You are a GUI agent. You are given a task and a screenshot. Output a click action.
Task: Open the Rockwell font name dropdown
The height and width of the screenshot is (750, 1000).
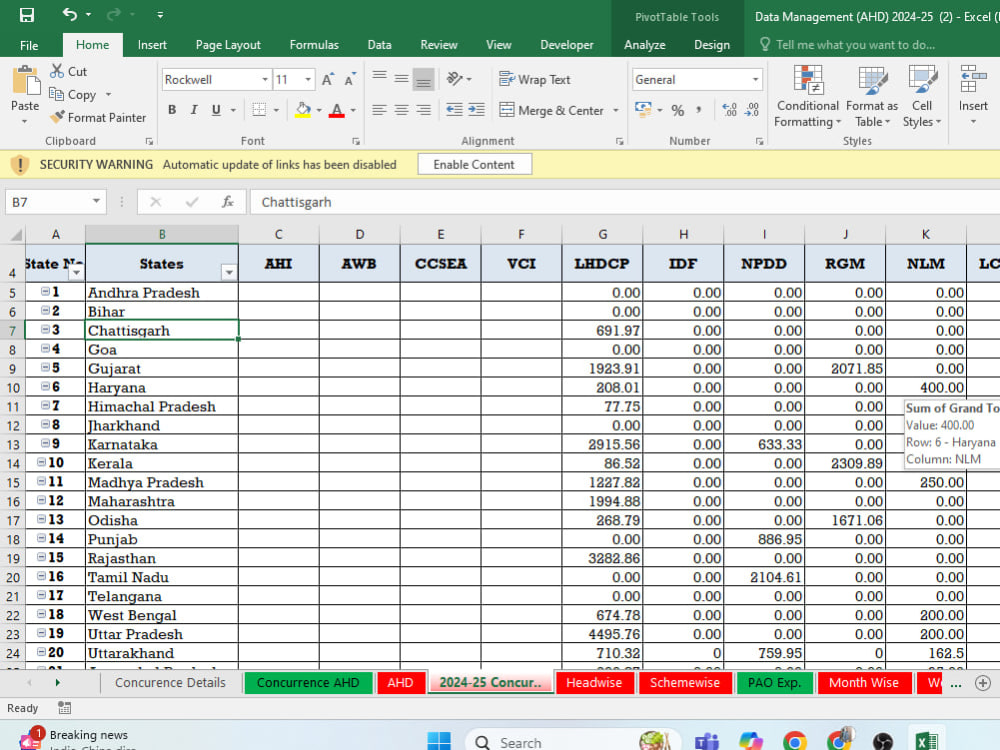(265, 80)
